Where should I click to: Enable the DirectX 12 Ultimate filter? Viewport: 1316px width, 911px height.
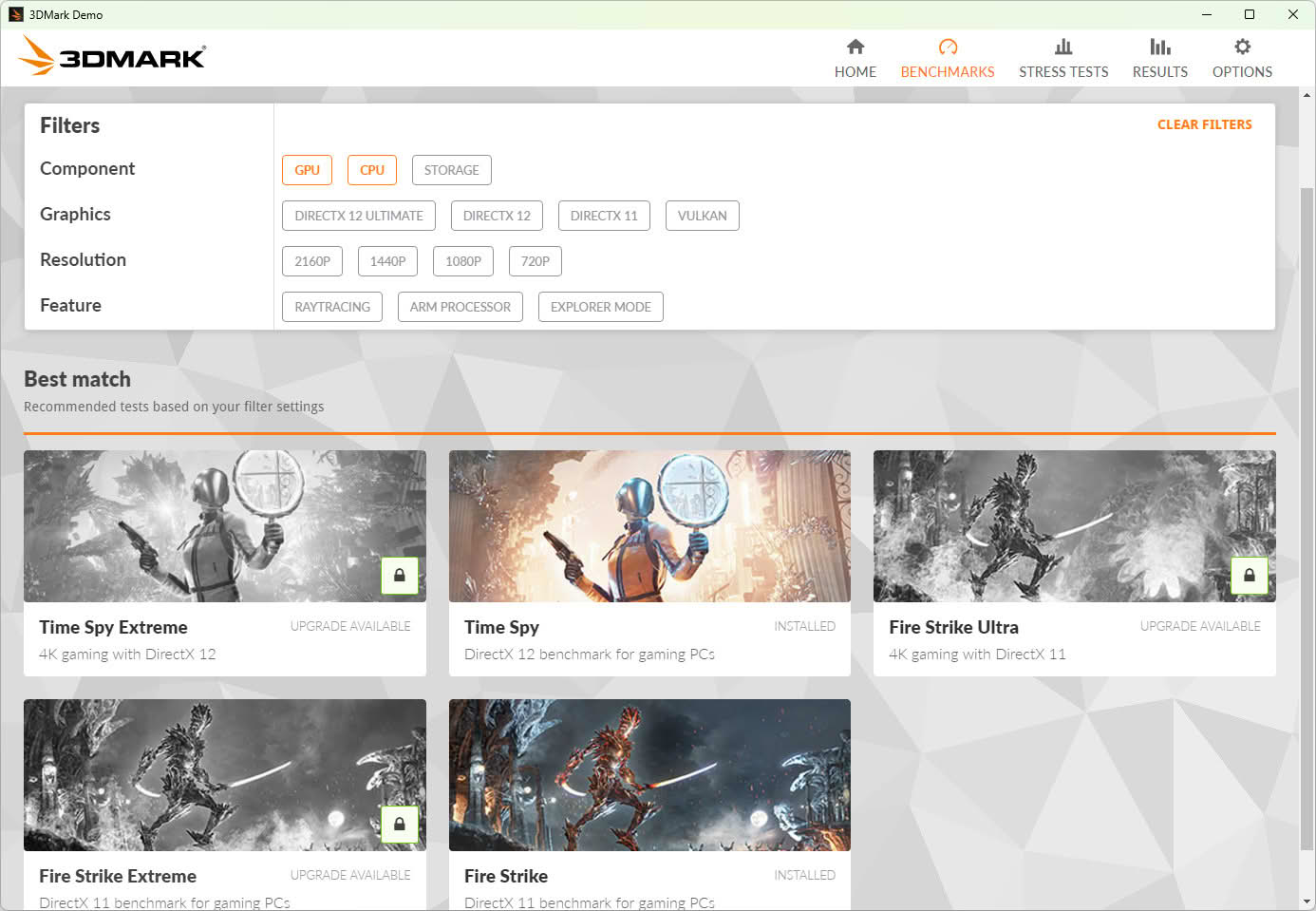(x=359, y=216)
